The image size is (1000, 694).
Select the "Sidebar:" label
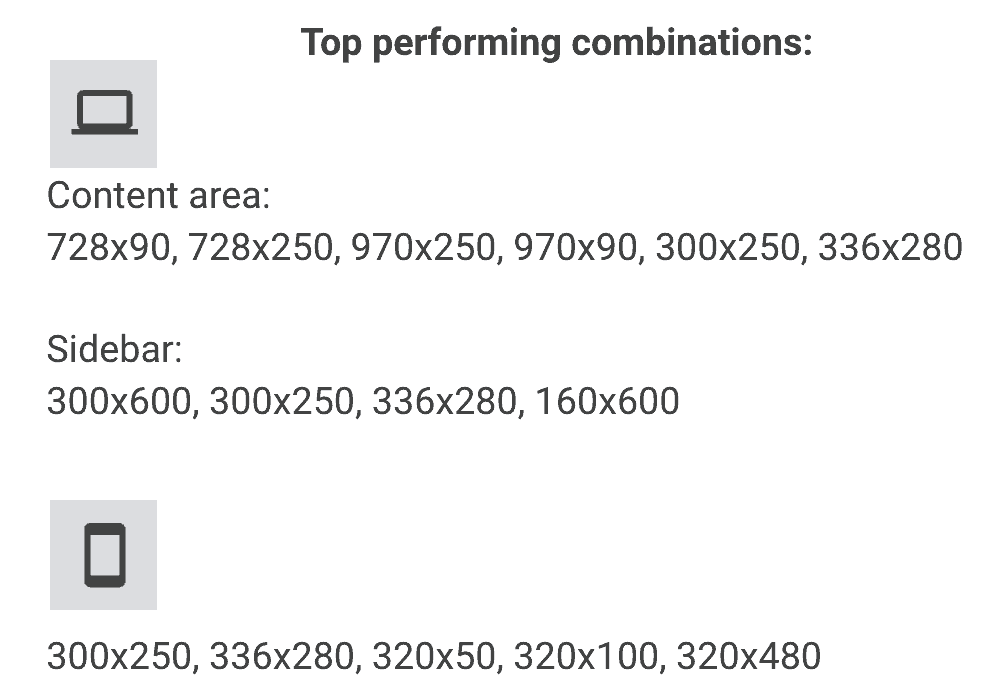(115, 350)
